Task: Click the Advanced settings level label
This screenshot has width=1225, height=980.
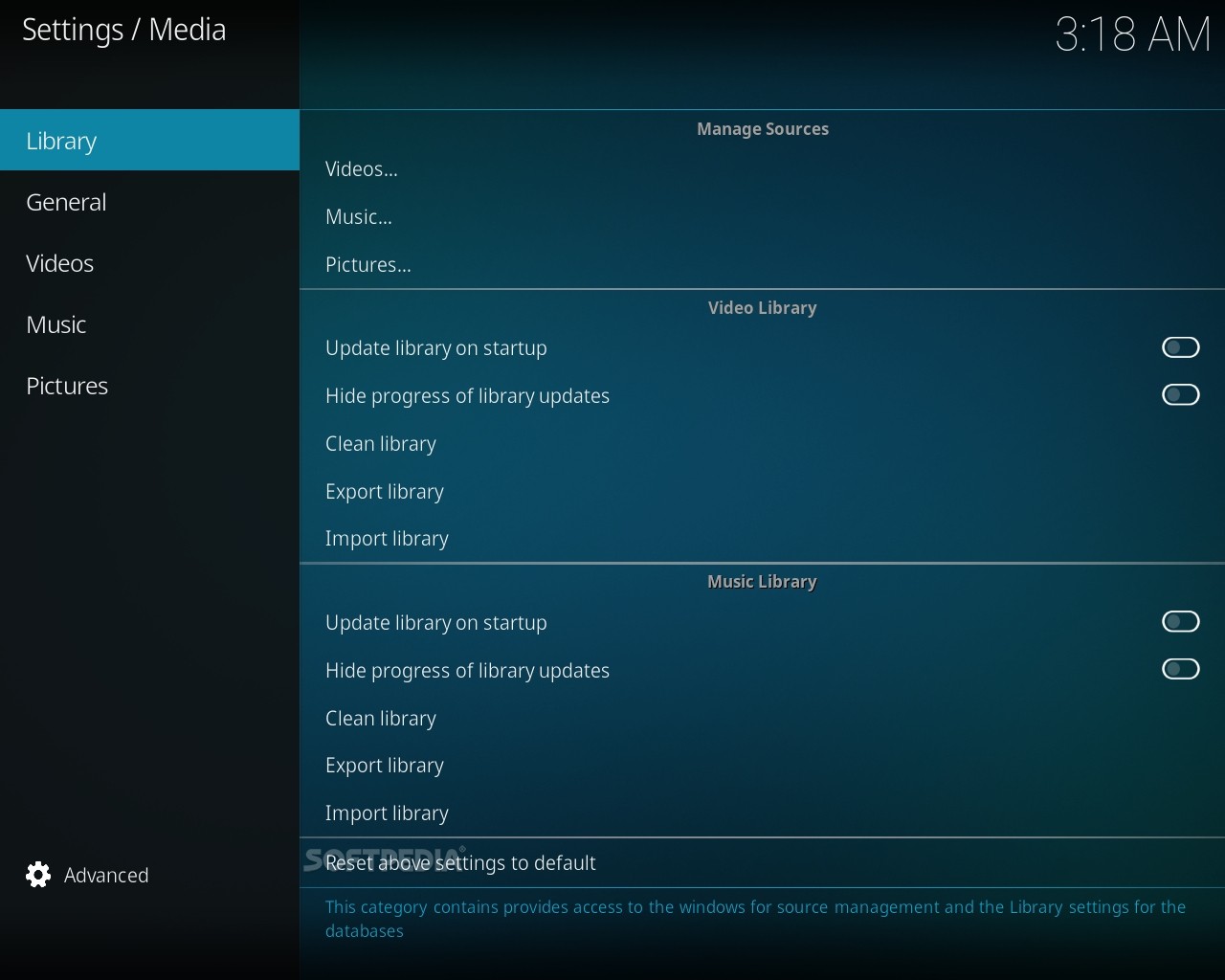Action: coord(106,876)
